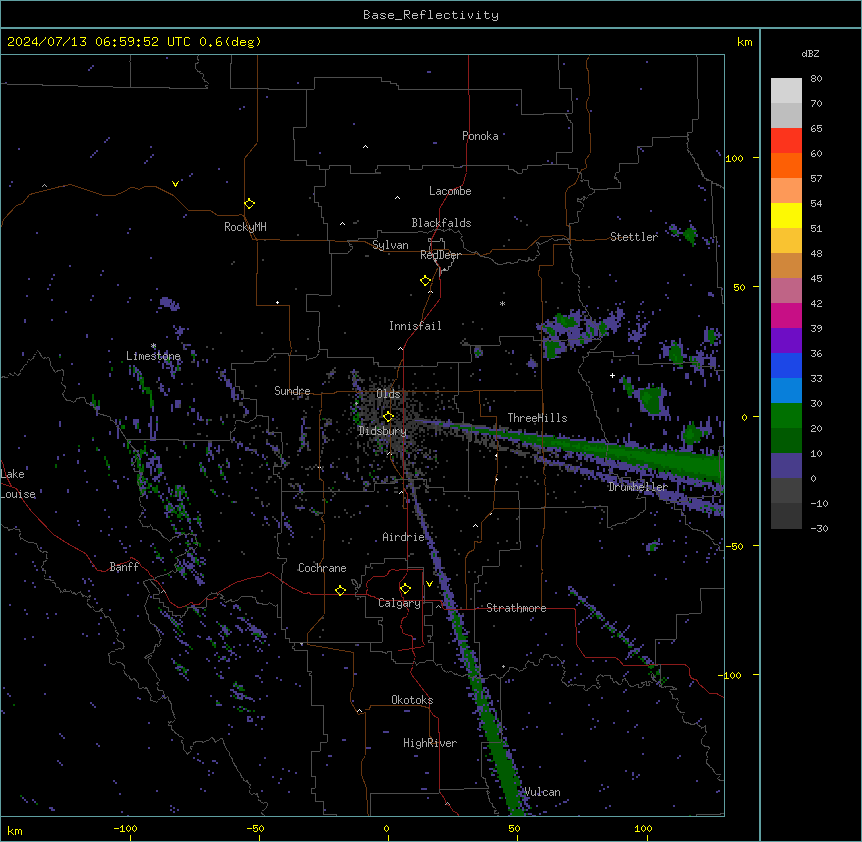
Task: Click the RedDeer city label
Action: coord(440,255)
